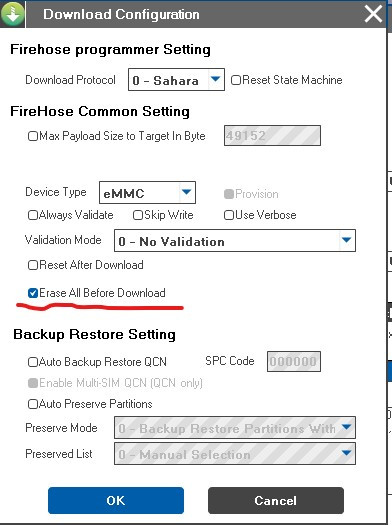Click the green download arrow icon
The height and width of the screenshot is (525, 392).
[x=12, y=14]
